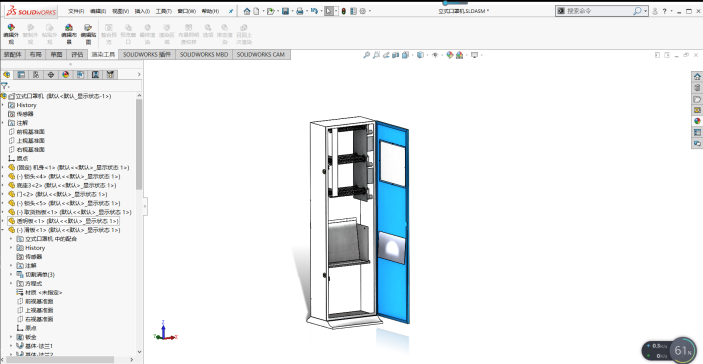Screen dimensions: 703x364
Task: Click the Previous View icon
Action: (x=386, y=55)
